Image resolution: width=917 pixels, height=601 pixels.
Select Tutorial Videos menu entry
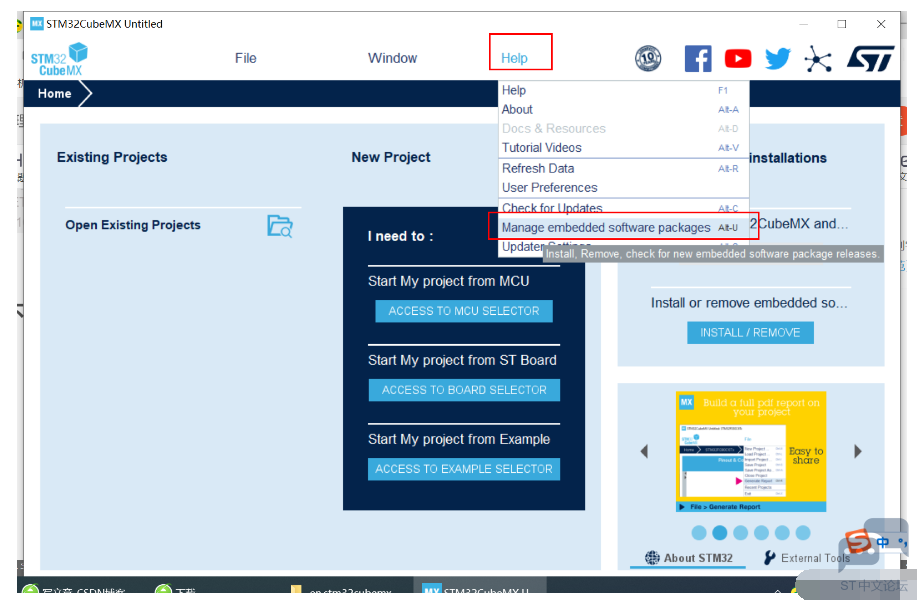click(623, 148)
